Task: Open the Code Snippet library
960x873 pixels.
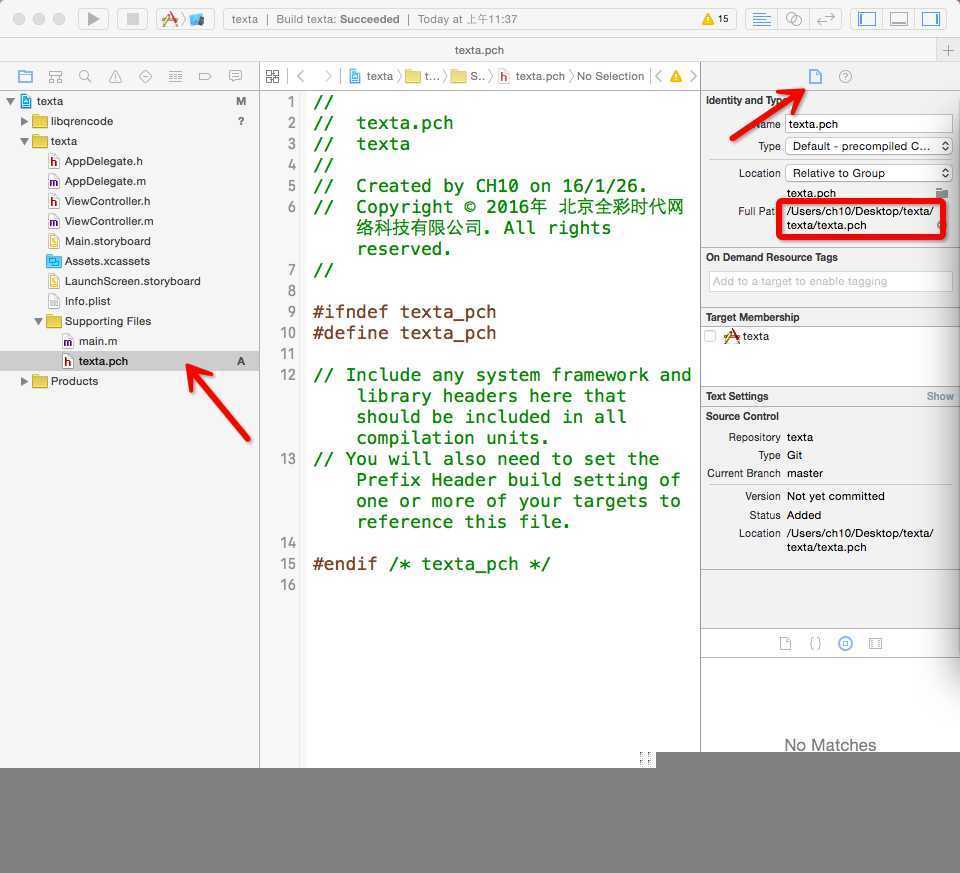Action: click(816, 643)
